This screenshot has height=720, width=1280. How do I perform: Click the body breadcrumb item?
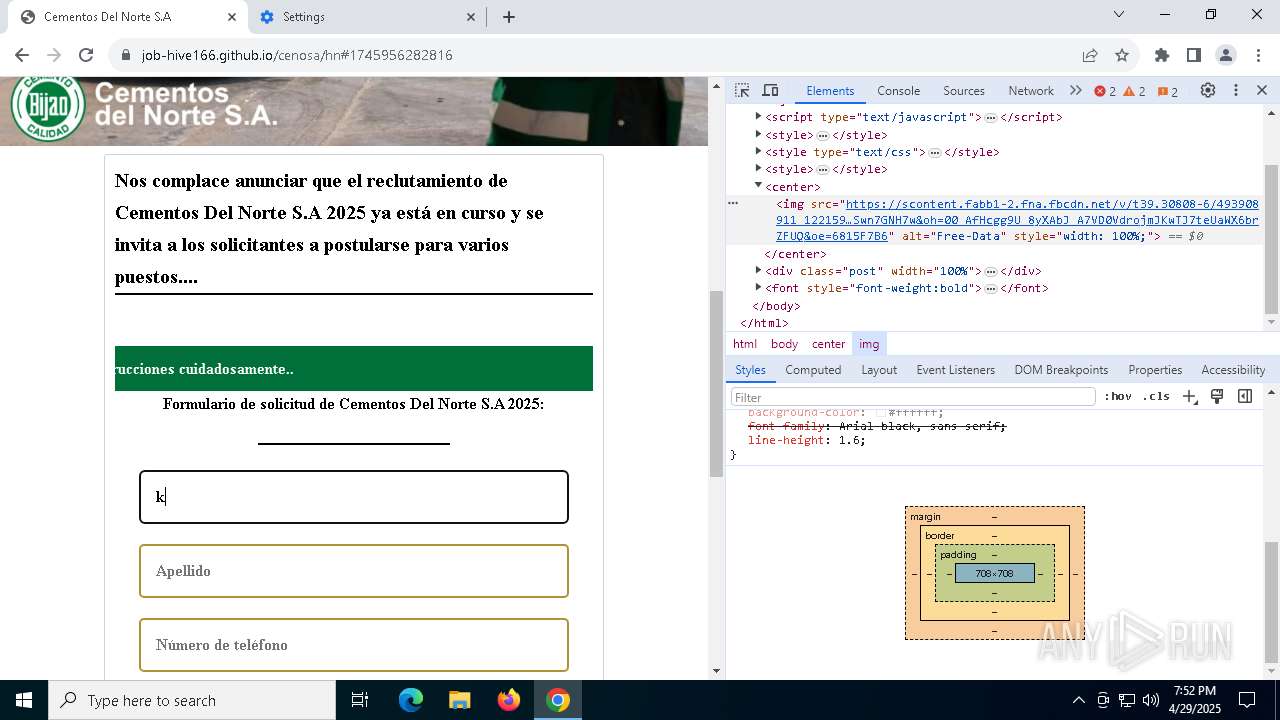click(784, 343)
